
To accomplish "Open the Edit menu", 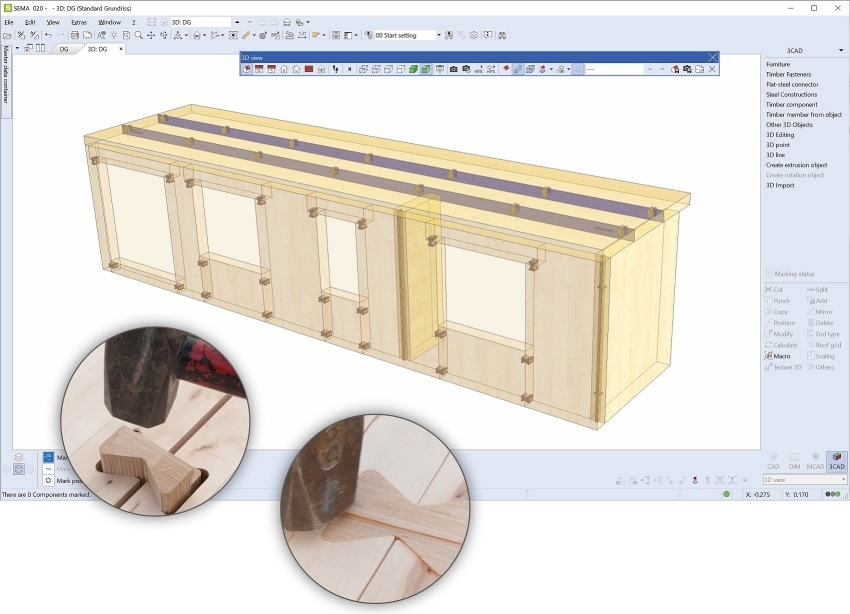I will coord(30,22).
